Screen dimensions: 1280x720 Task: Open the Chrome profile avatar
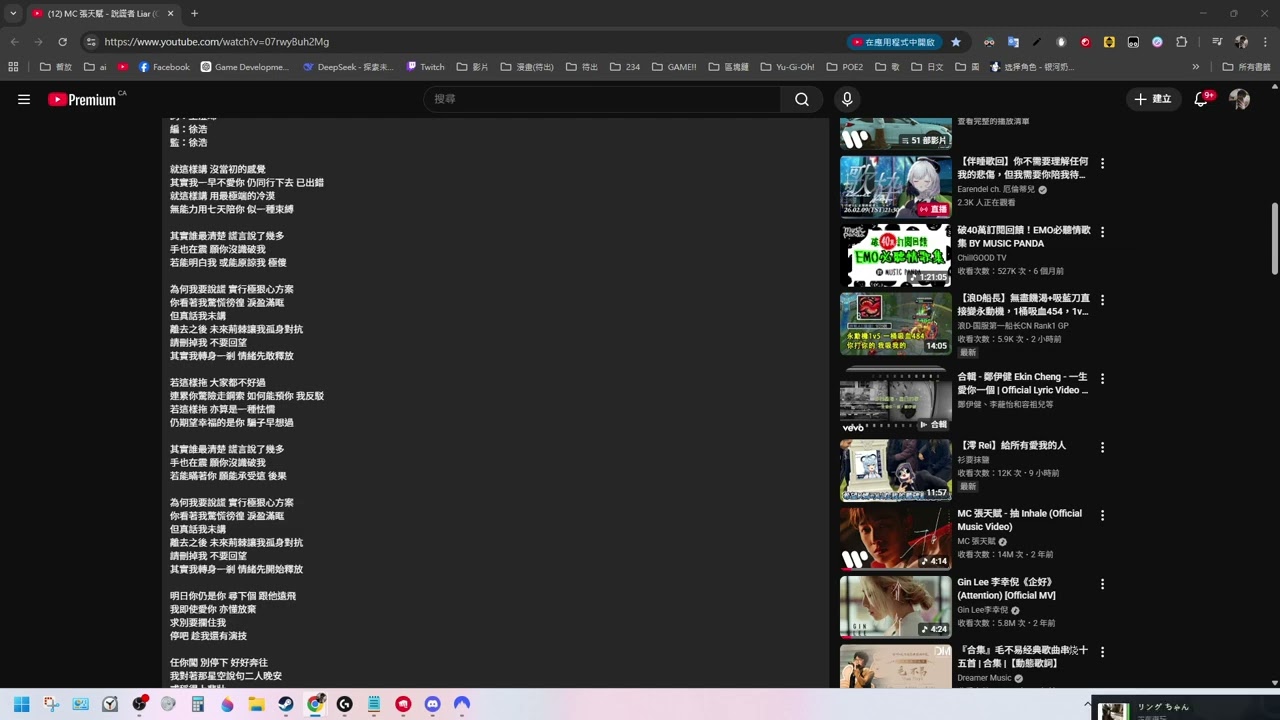1241,42
